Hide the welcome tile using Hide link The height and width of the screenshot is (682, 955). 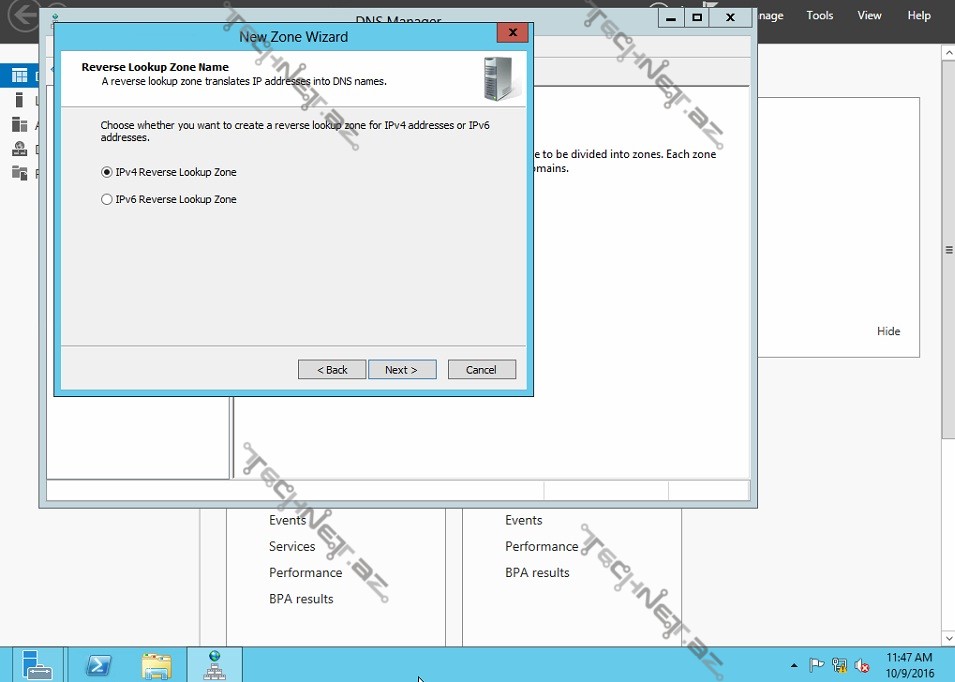click(x=888, y=331)
